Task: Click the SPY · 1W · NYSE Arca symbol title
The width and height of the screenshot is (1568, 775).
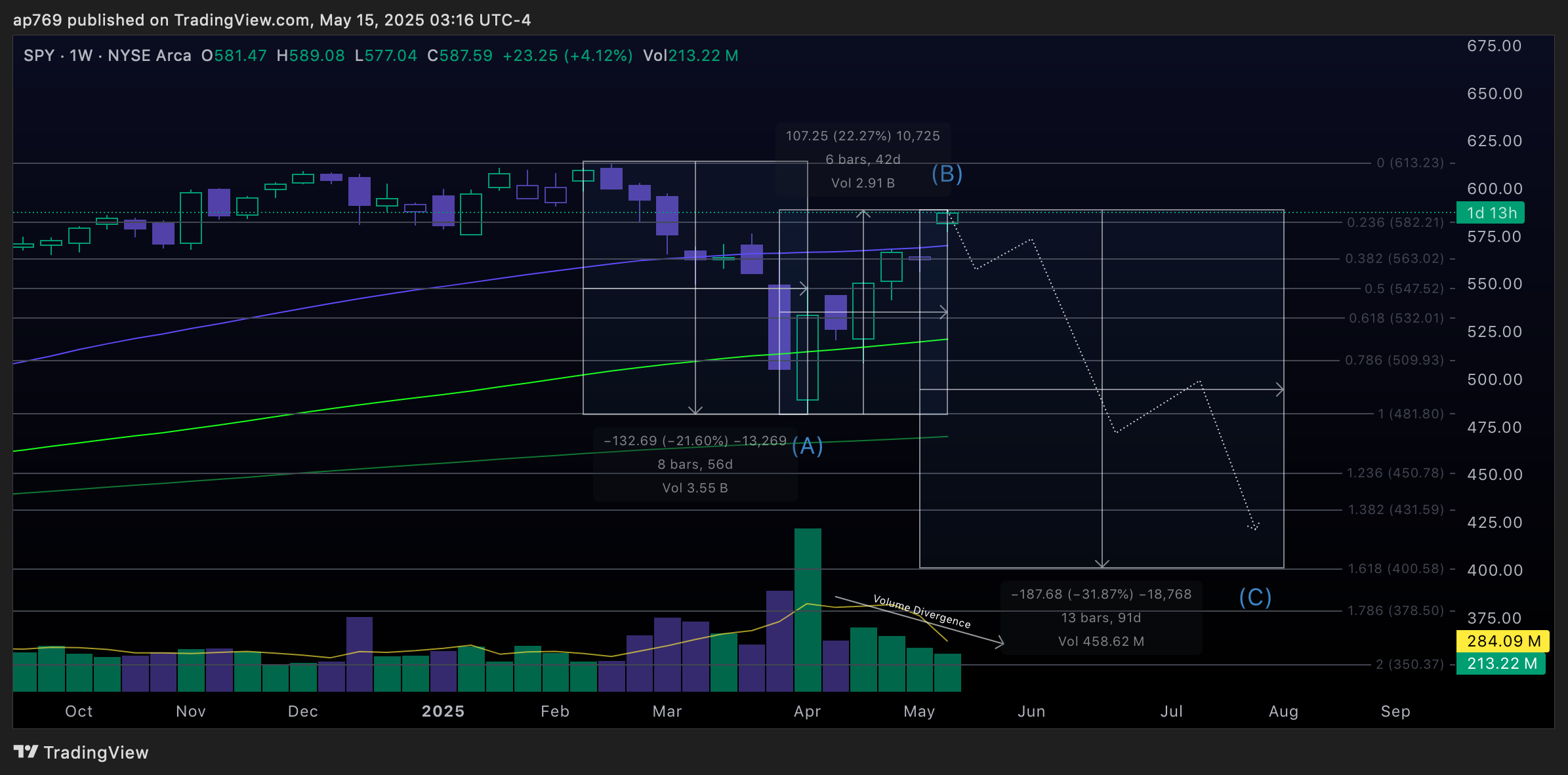Action: pyautogui.click(x=108, y=56)
